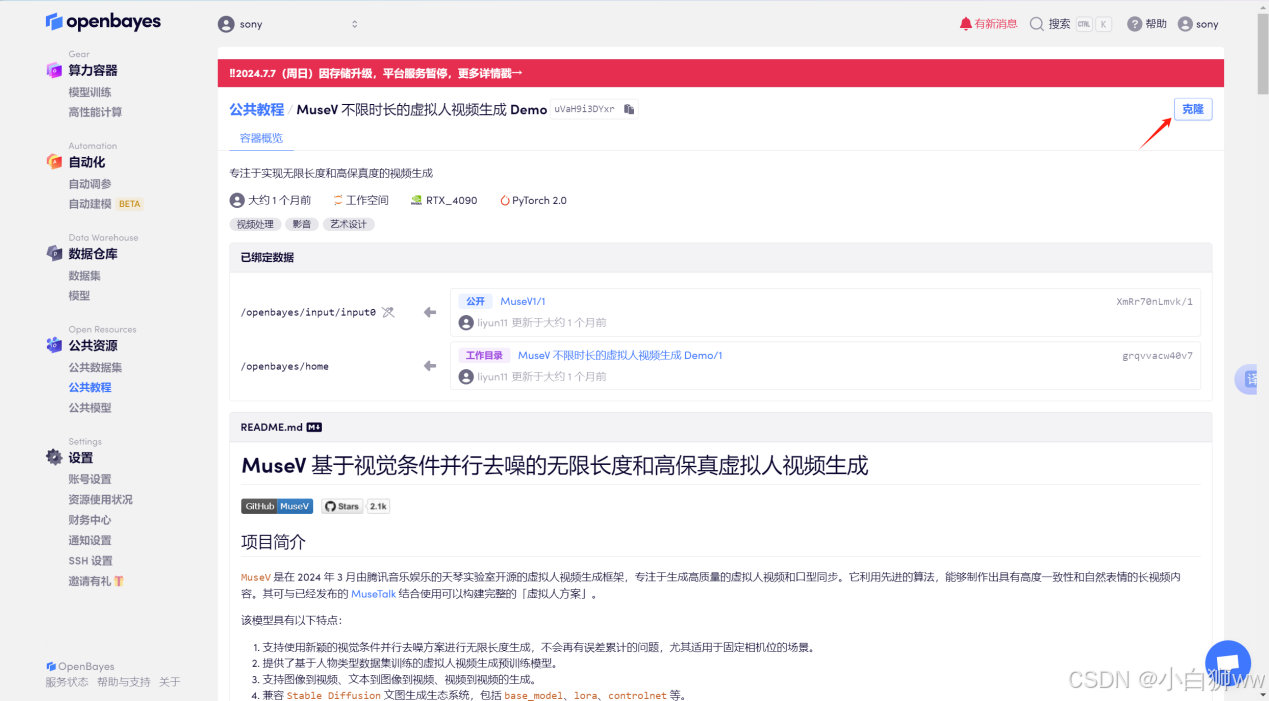Open 自动调参 in sidebar

(x=90, y=184)
